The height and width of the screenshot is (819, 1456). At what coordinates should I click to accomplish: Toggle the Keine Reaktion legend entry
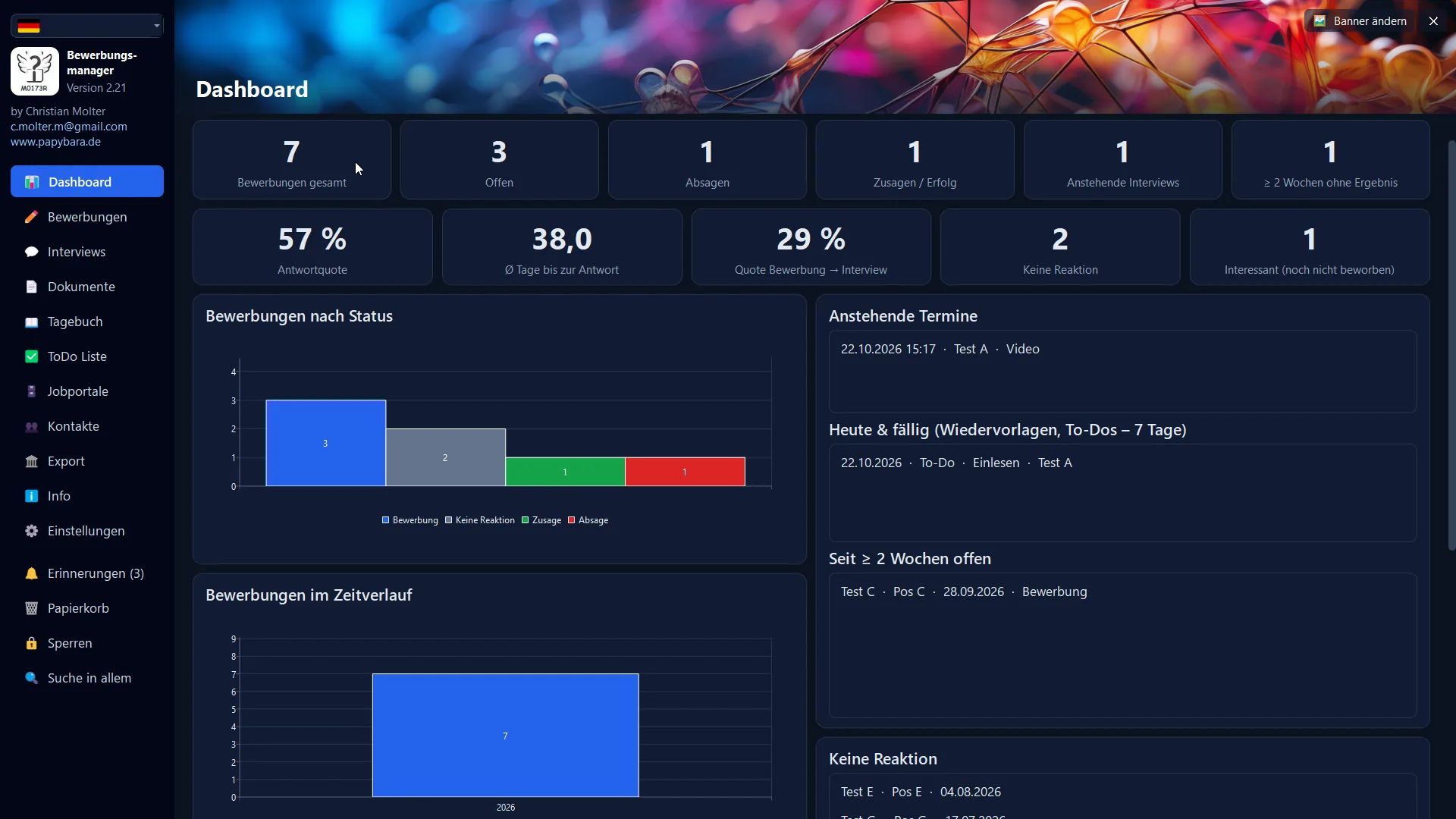coord(480,520)
